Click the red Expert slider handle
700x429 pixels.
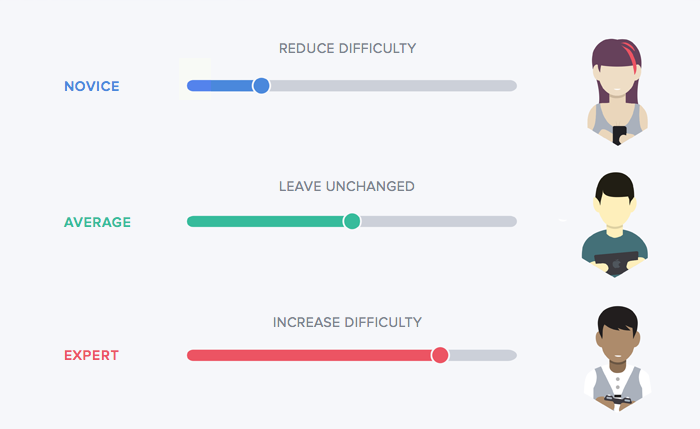point(440,355)
